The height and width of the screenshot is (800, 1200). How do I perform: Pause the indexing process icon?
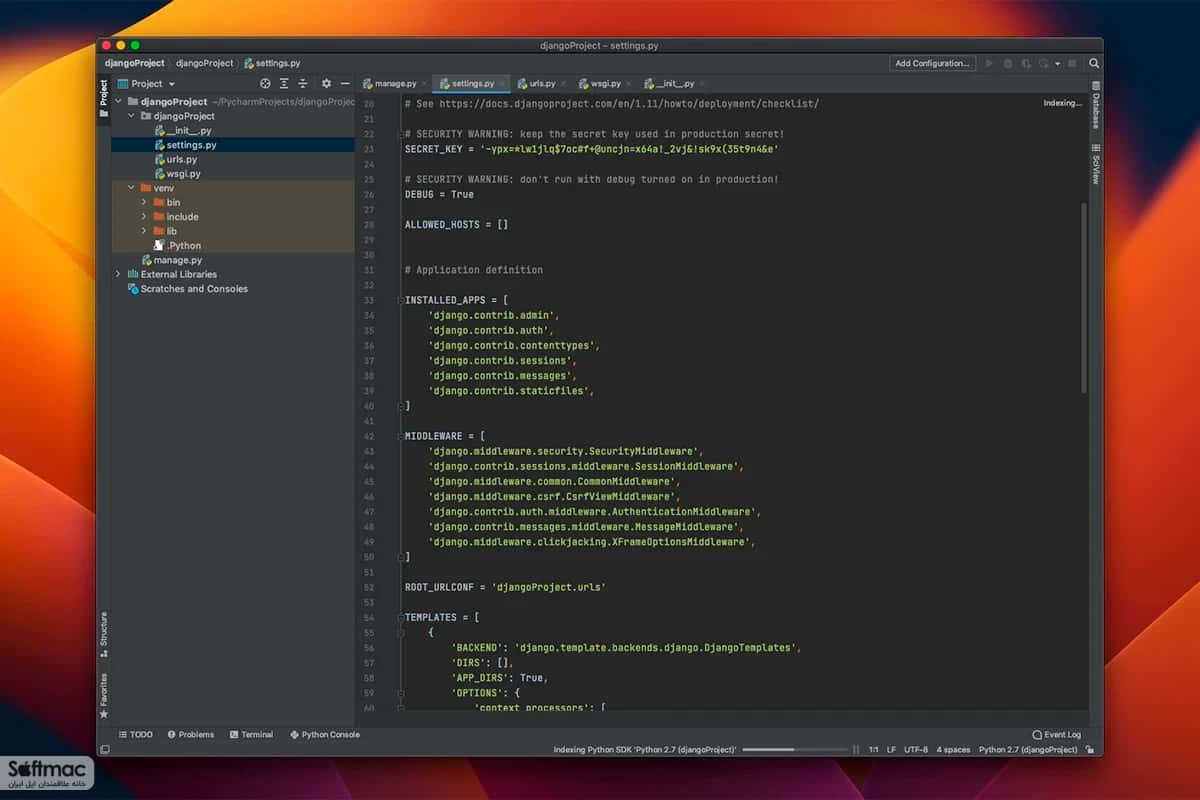[856, 749]
